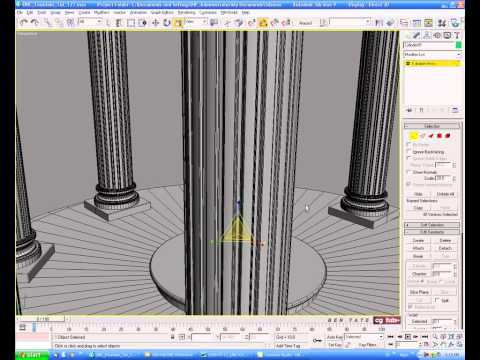Open the Modifiers menu
Screen dimensions: 480x360
coord(102,12)
